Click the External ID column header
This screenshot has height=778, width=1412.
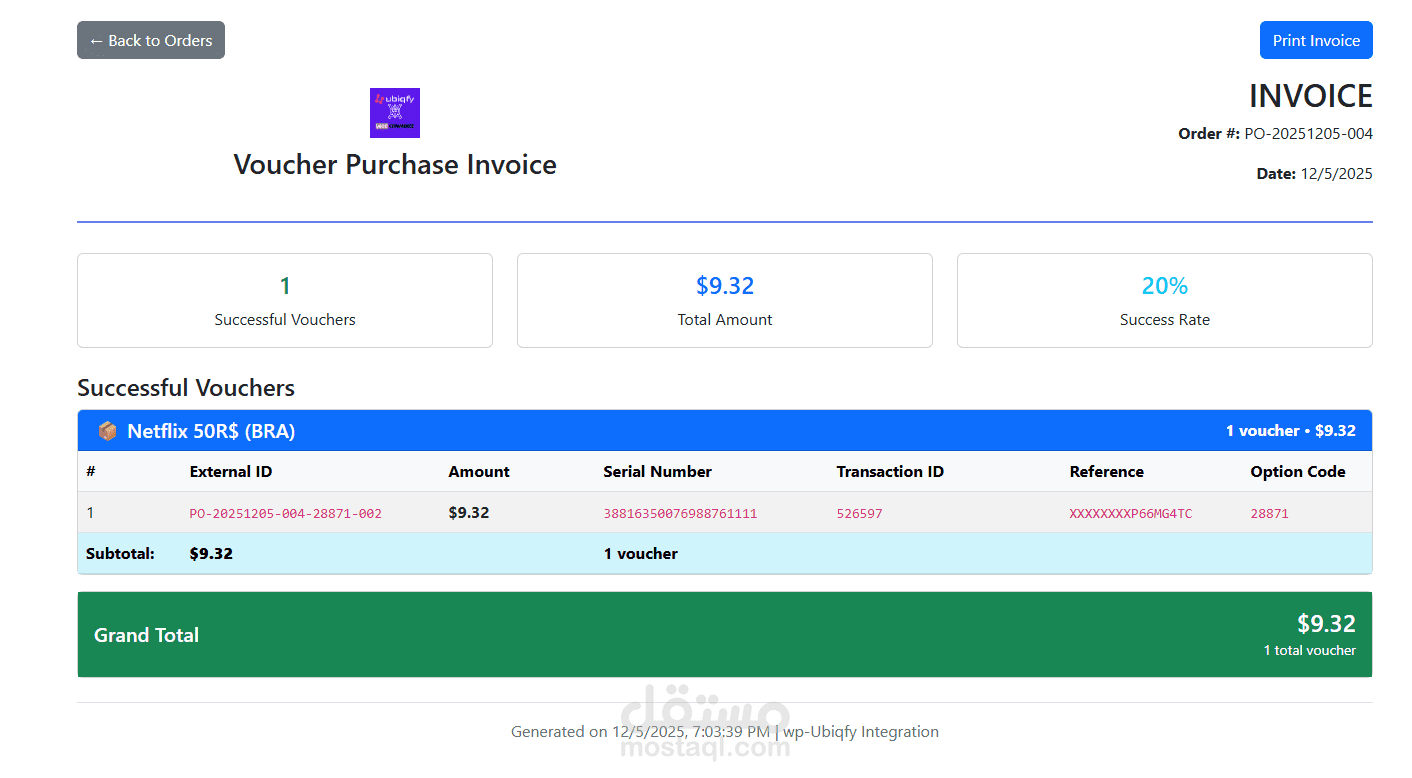(x=231, y=472)
